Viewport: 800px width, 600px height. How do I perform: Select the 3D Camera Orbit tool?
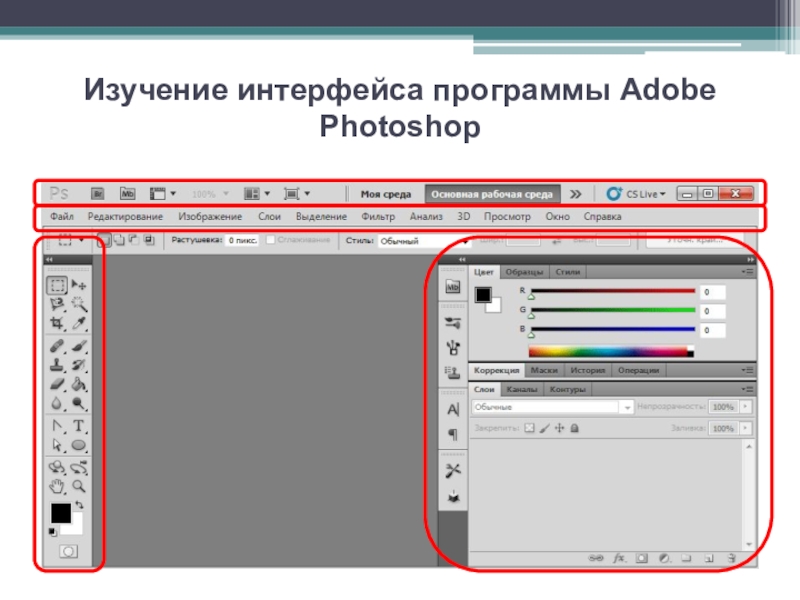pyautogui.click(x=79, y=467)
